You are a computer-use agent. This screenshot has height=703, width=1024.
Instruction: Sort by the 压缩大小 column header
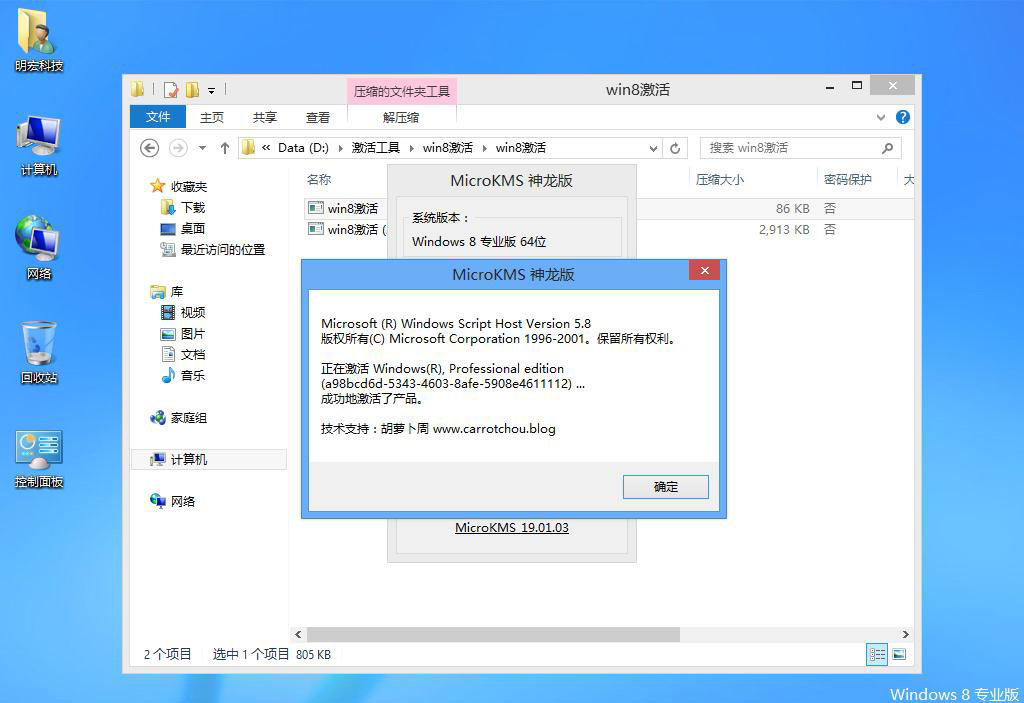[720, 180]
